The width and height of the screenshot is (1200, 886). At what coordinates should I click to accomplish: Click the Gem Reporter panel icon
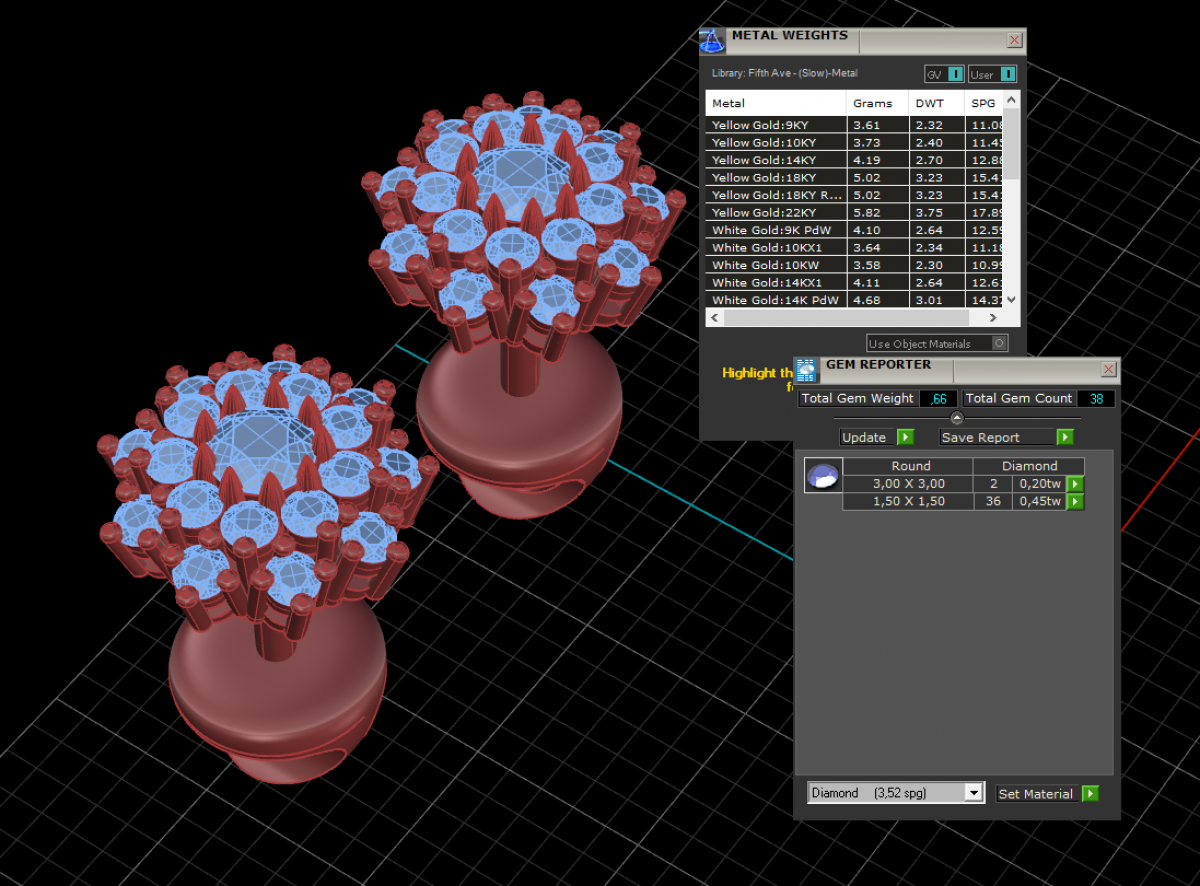[807, 370]
